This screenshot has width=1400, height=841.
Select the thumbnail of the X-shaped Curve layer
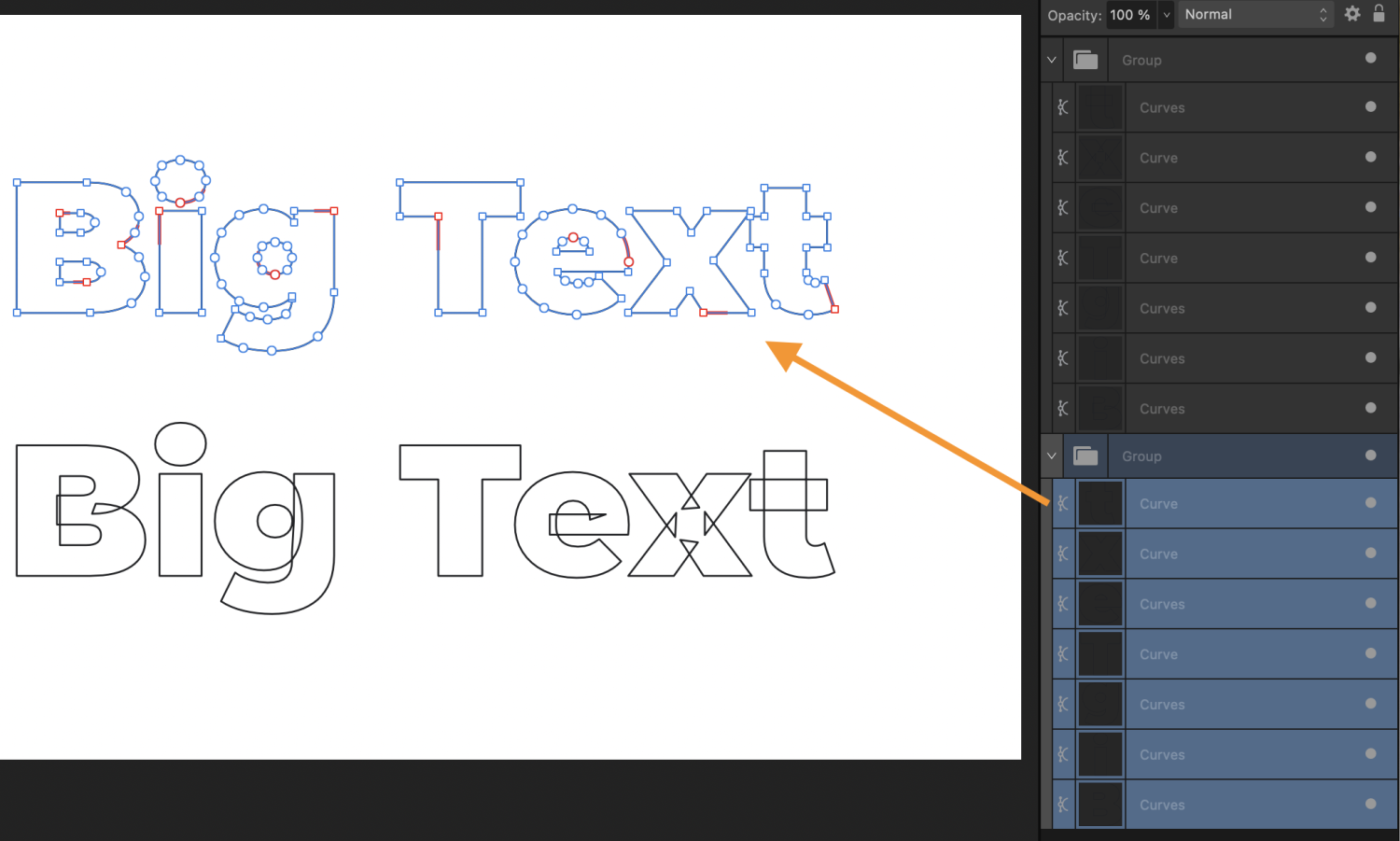pos(1100,554)
